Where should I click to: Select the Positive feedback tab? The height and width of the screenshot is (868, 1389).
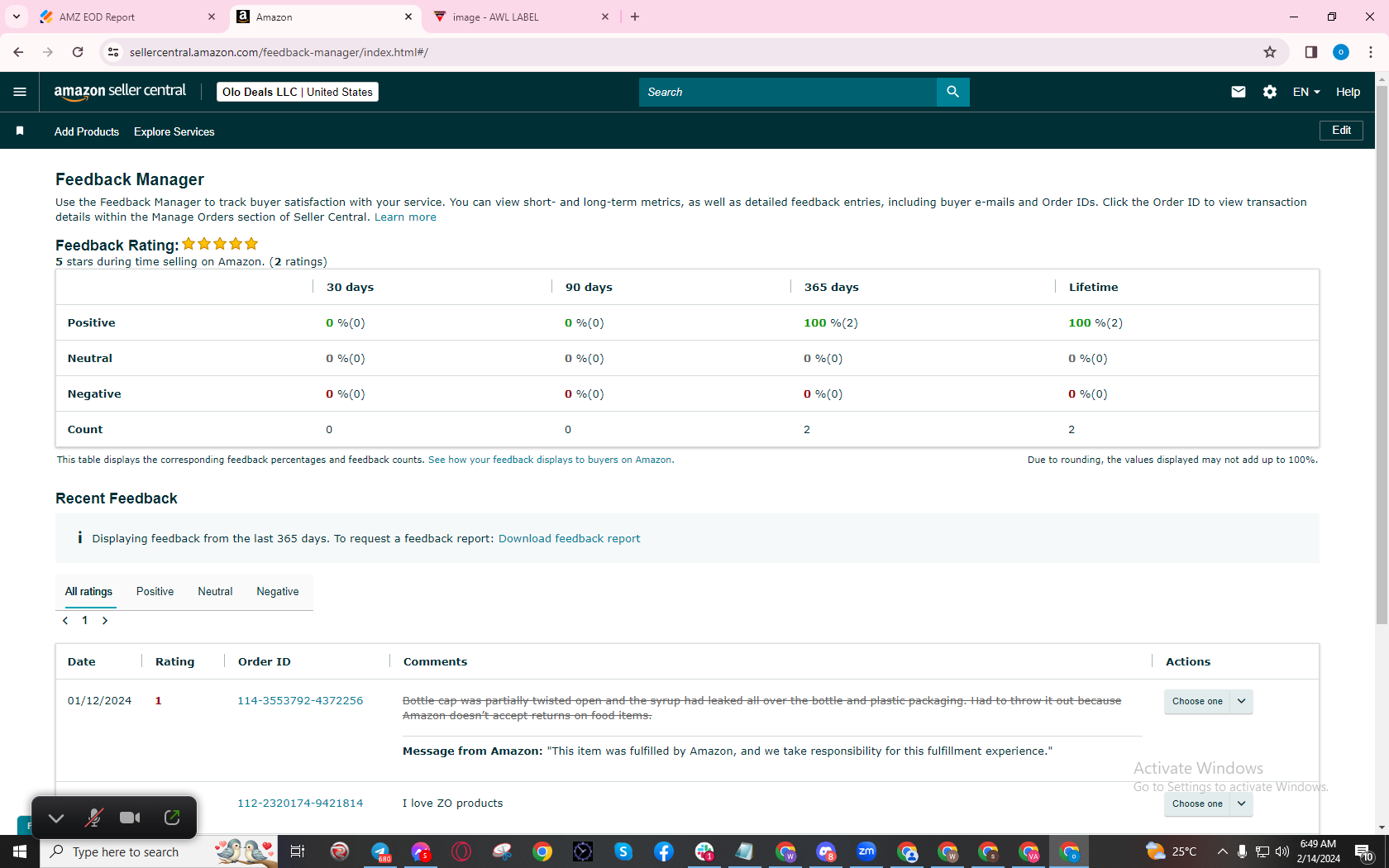tap(155, 592)
